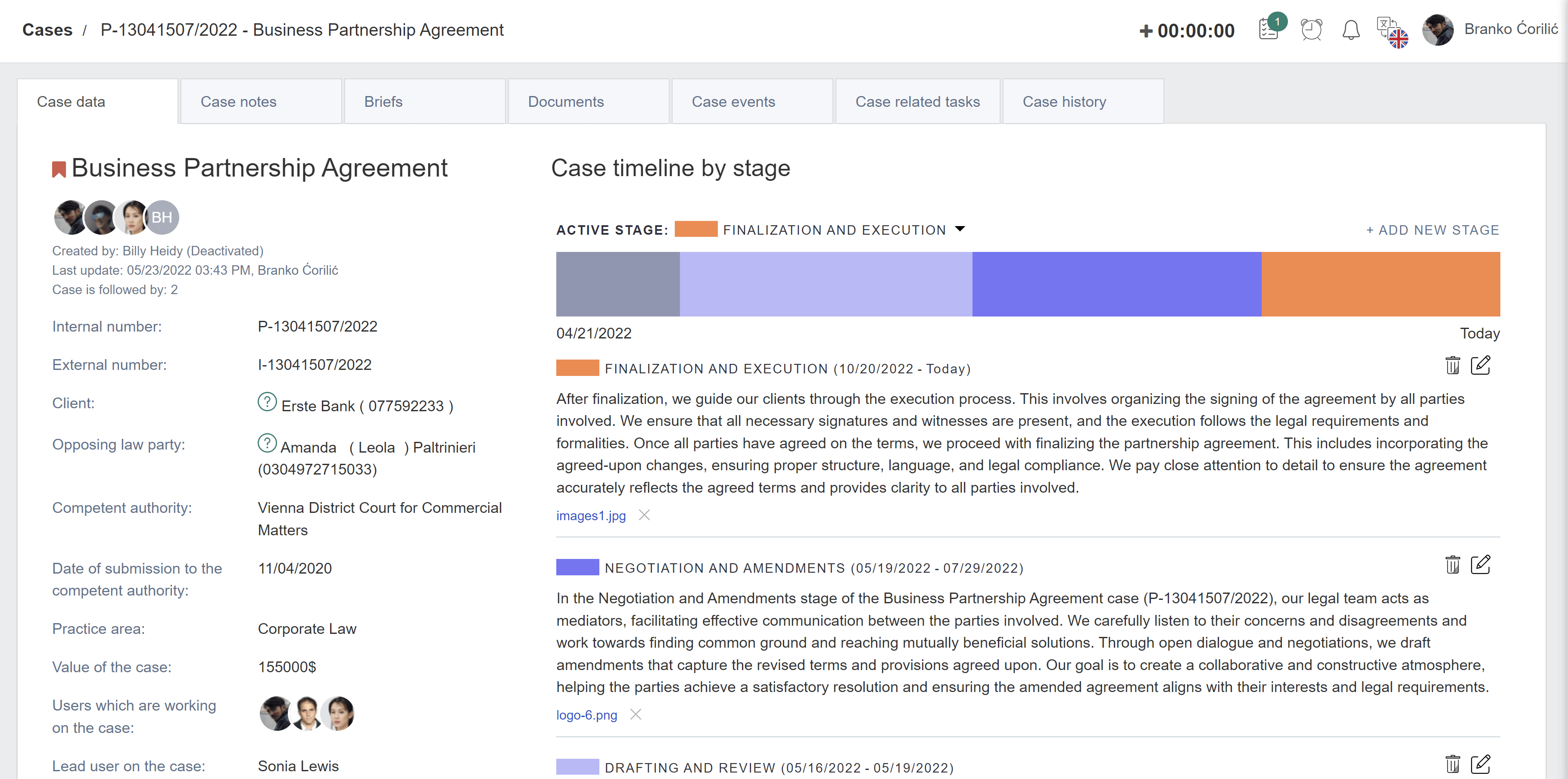Edit the Negotiation and Amendments stage
The height and width of the screenshot is (779, 1568).
(1481, 565)
